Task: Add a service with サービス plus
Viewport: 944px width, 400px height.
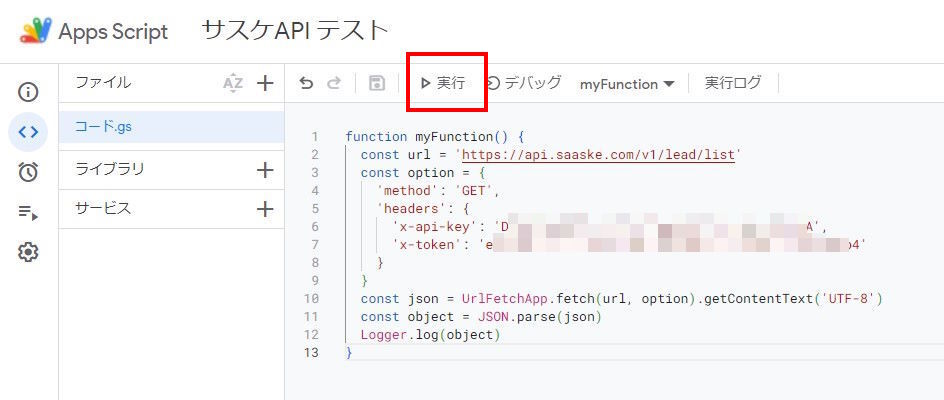Action: click(265, 209)
